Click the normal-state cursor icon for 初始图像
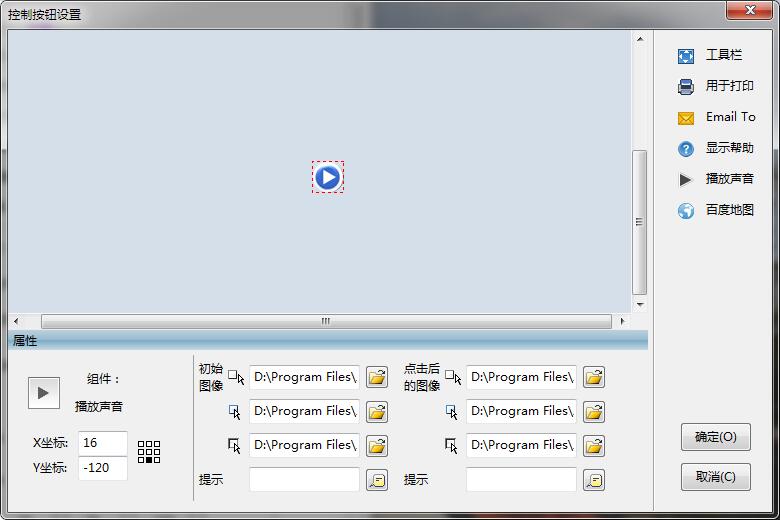Viewport: 780px width, 520px height. [x=236, y=377]
